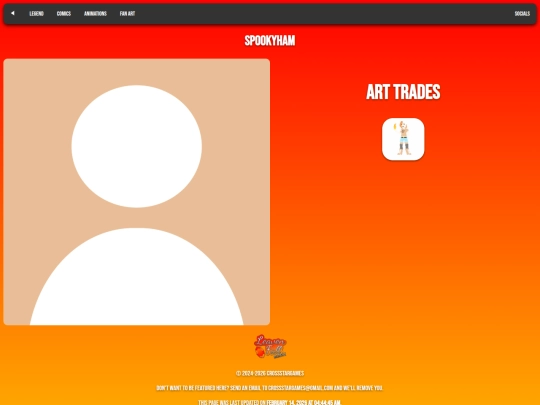Click empty area of dark navigation bar
The image size is (540, 405).
[x=324, y=14]
